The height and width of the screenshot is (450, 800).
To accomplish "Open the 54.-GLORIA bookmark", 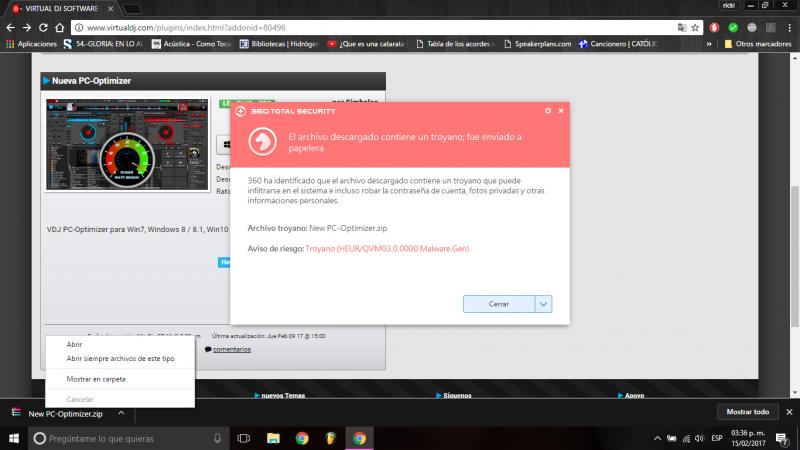I will 103,44.
